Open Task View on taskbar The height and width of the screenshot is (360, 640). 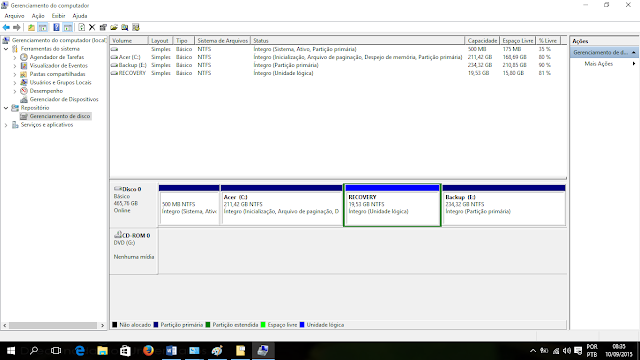[56, 351]
